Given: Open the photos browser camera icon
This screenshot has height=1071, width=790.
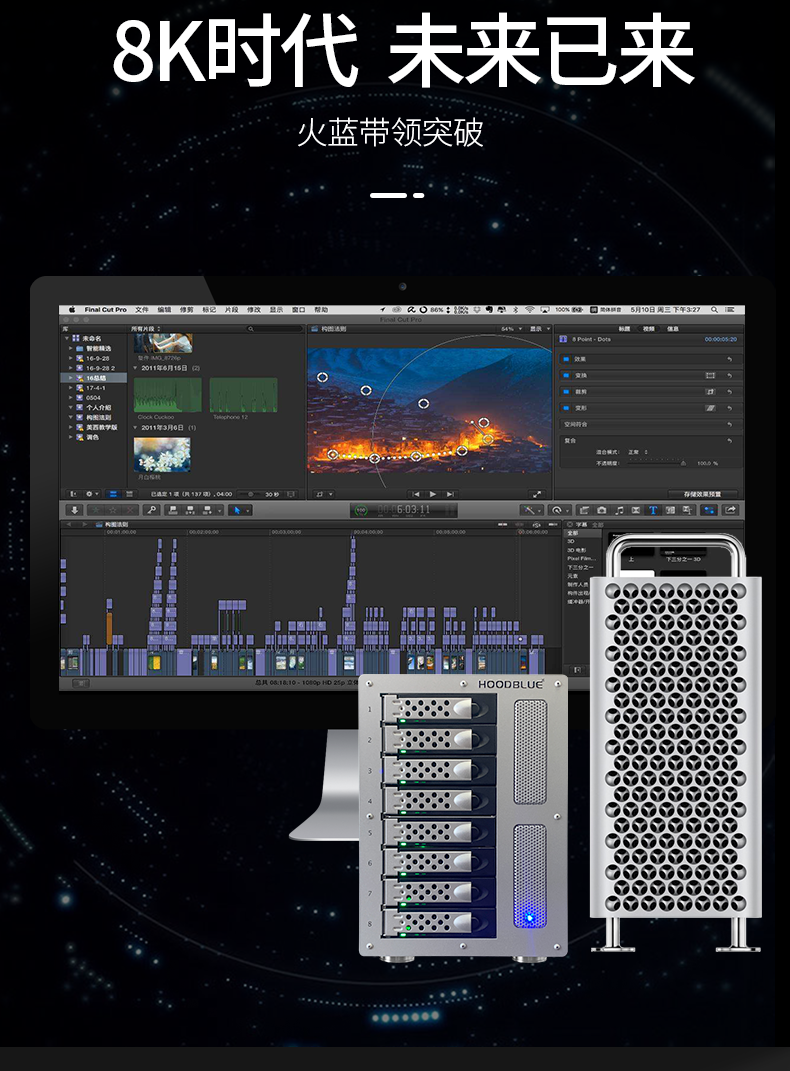Looking at the screenshot, I should (x=602, y=510).
